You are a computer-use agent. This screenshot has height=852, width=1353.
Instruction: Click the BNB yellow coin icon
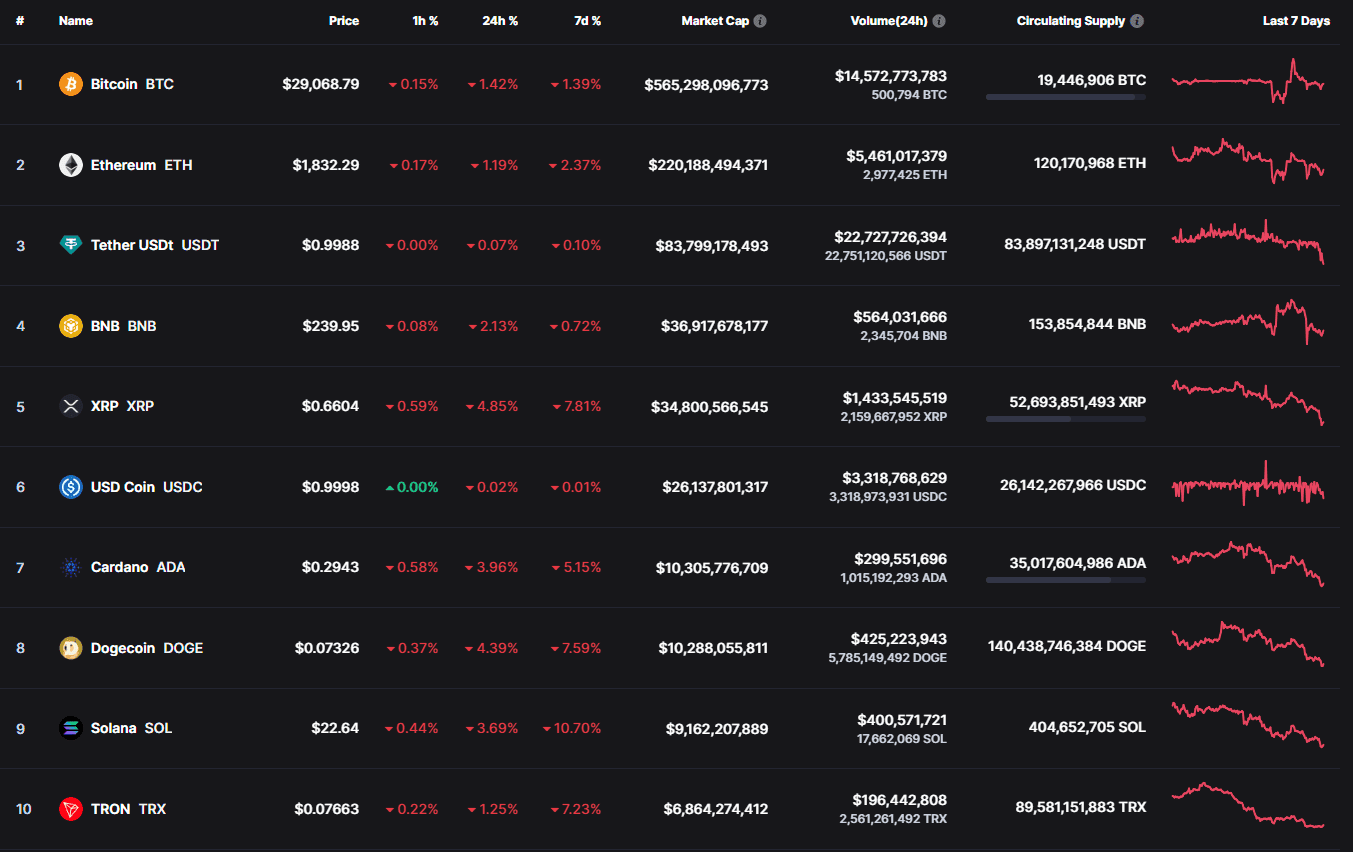70,326
